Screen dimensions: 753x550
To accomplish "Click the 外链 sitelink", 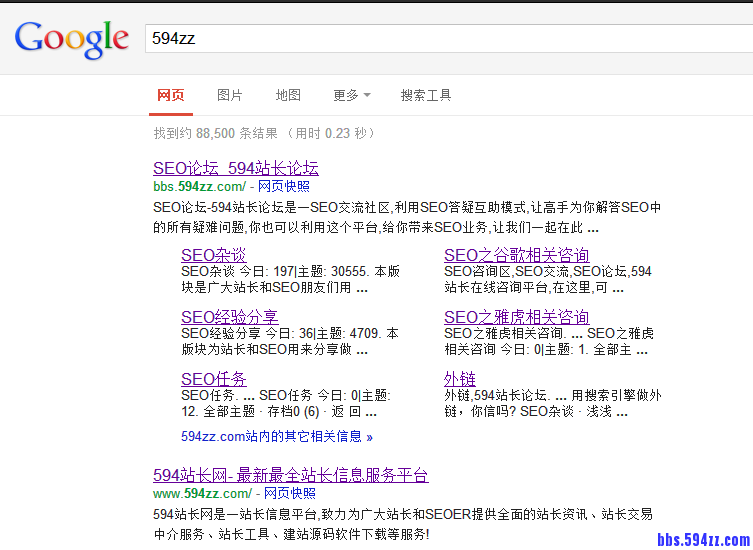I will click(460, 379).
